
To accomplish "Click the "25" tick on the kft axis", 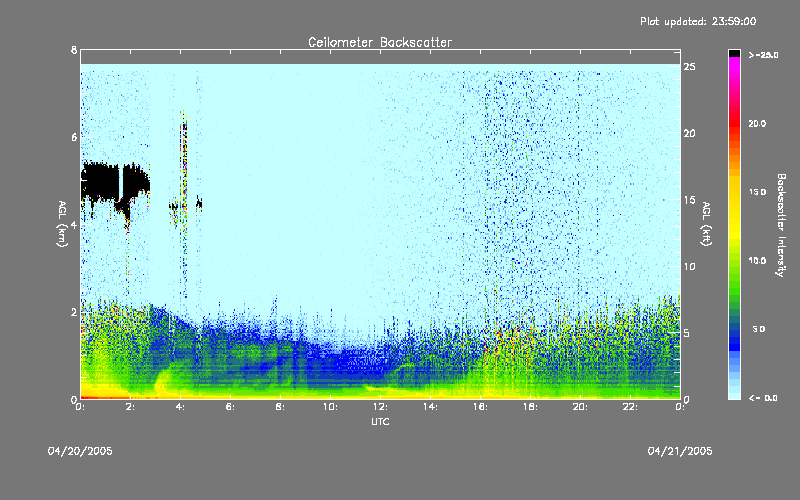I will point(690,67).
